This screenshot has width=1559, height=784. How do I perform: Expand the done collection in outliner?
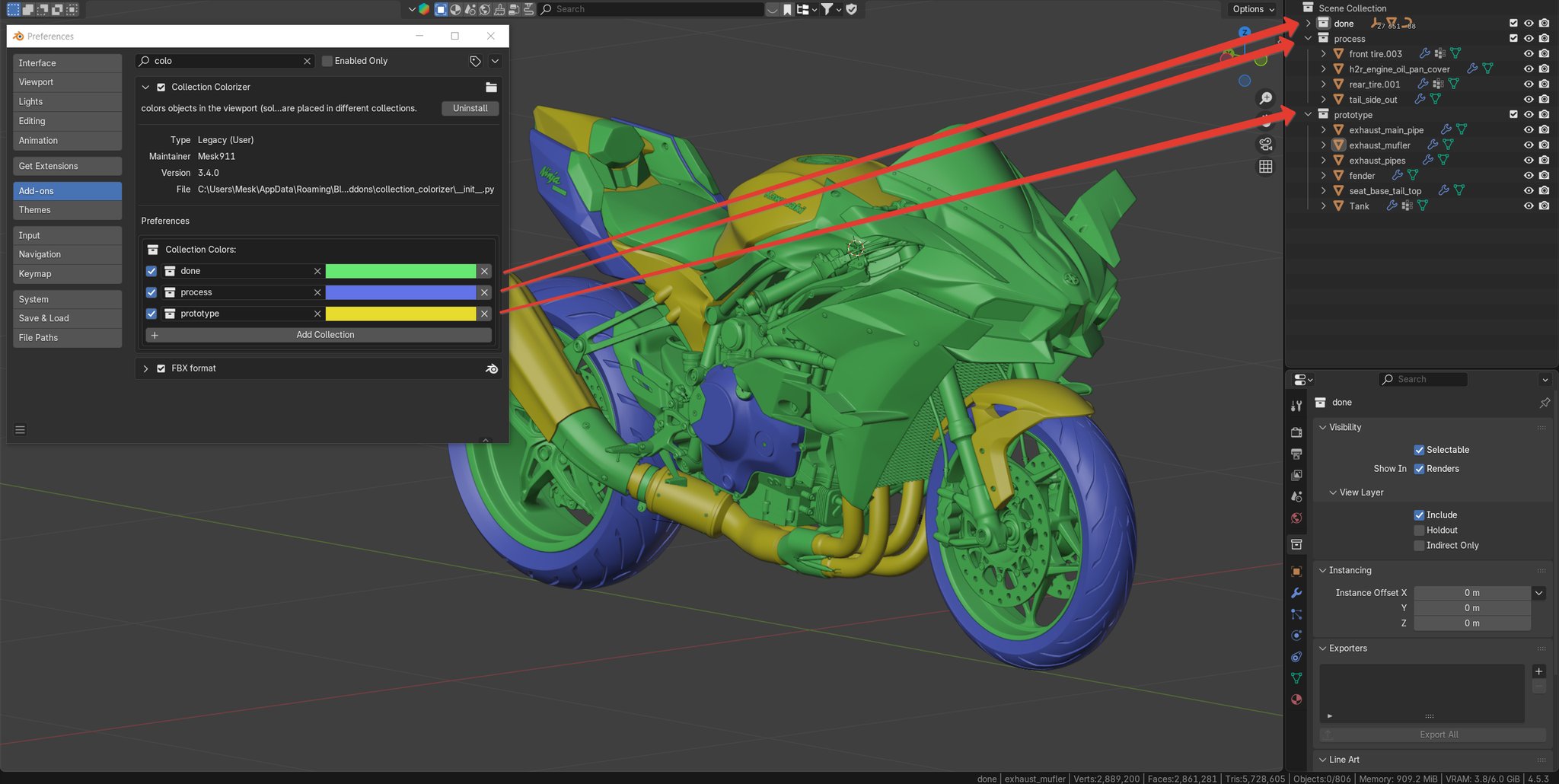pyautogui.click(x=1309, y=24)
